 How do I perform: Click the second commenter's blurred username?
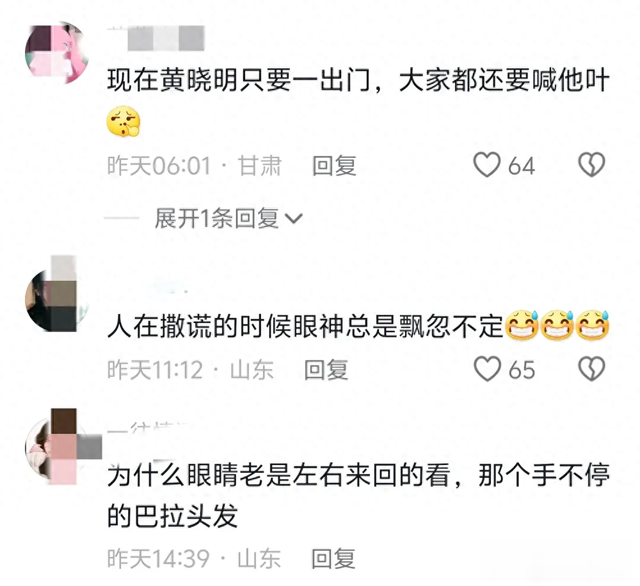pyautogui.click(x=169, y=288)
